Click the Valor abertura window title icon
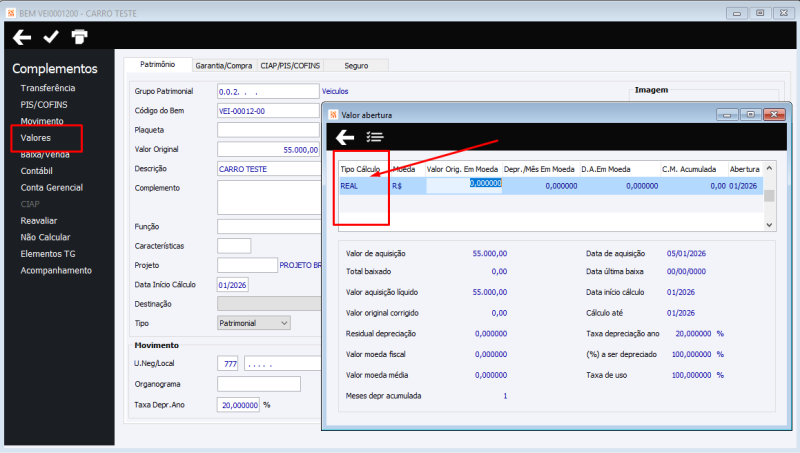 pos(334,115)
